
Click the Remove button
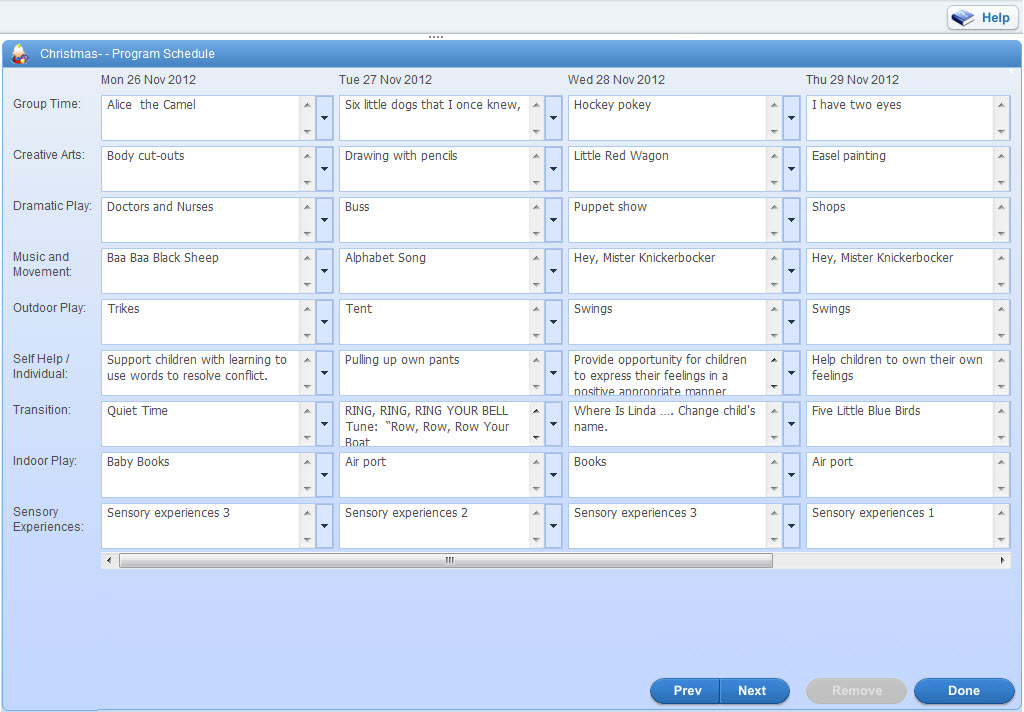coord(857,690)
